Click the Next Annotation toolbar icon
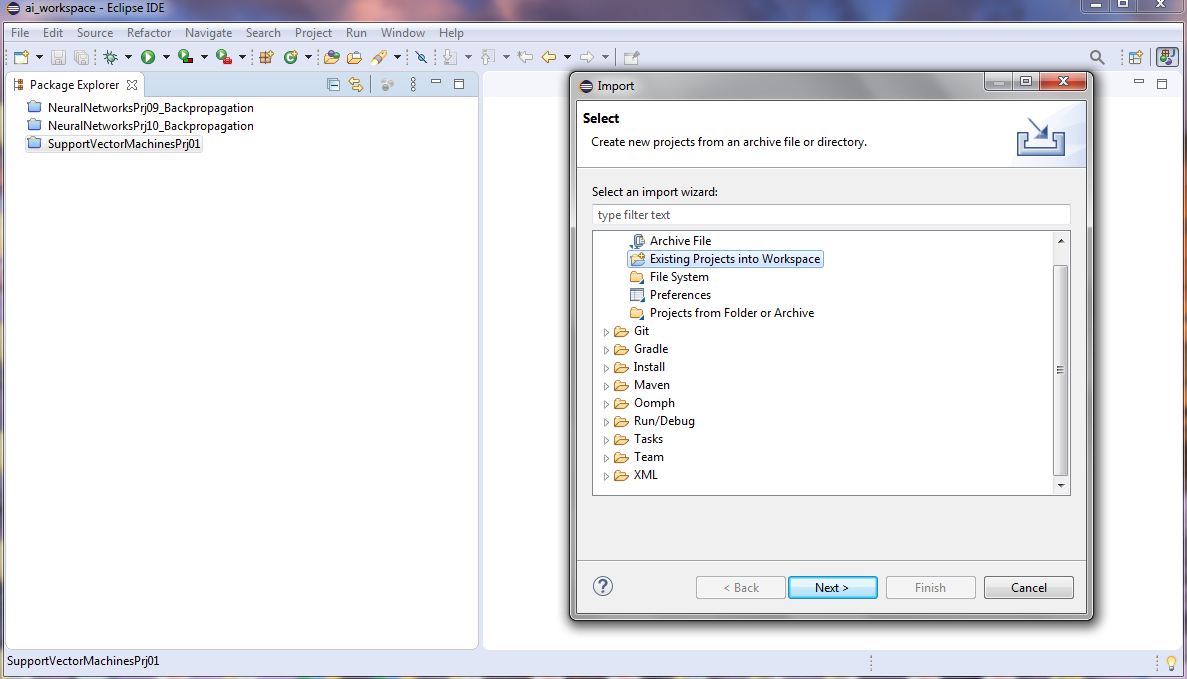This screenshot has height=679, width=1187. (x=450, y=57)
